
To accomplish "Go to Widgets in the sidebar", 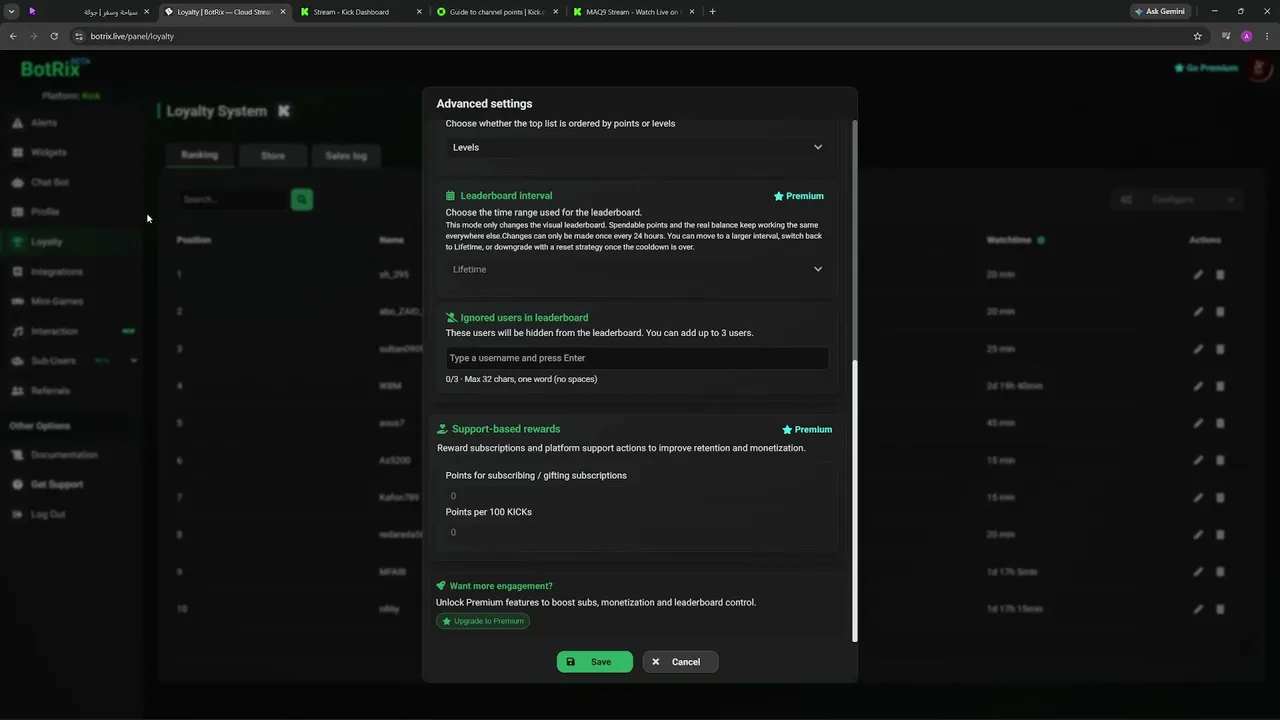I will point(48,153).
